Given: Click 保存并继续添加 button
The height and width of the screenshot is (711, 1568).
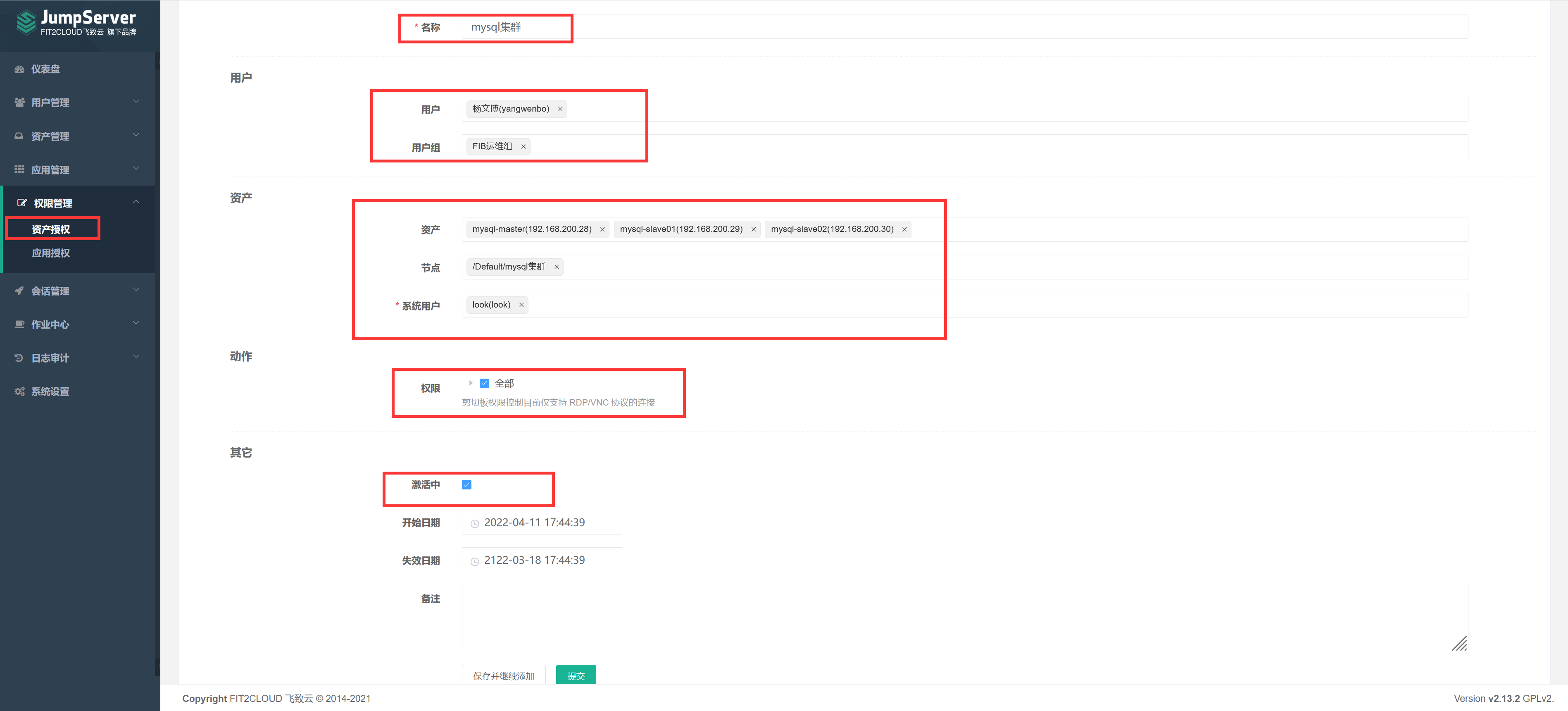Looking at the screenshot, I should point(503,675).
